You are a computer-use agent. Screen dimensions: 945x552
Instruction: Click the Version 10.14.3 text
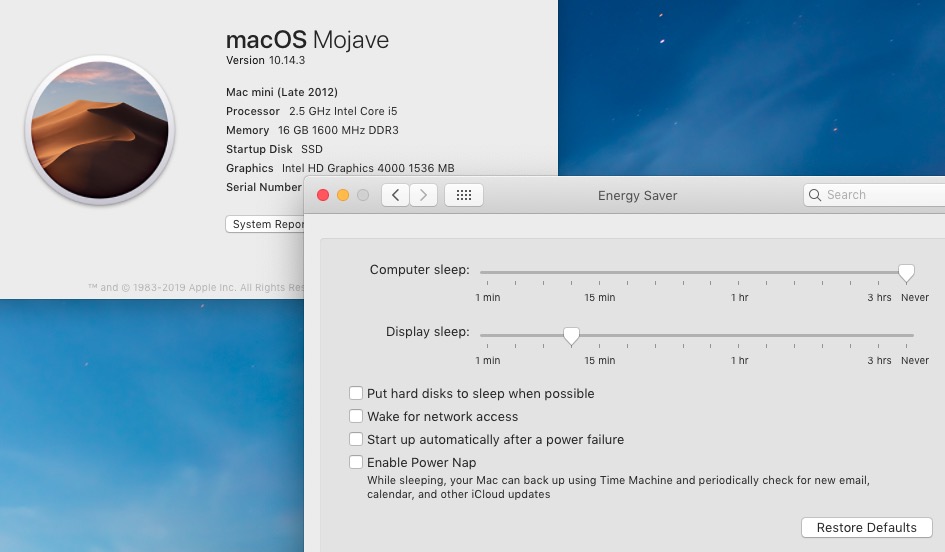265,60
